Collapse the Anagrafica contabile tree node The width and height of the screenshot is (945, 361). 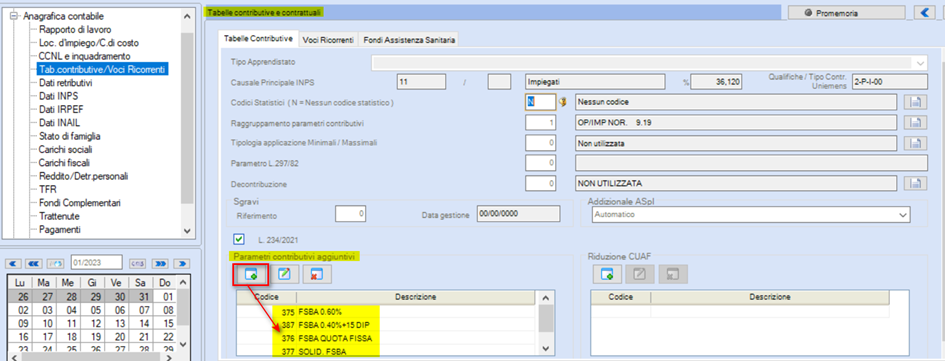coord(14,16)
